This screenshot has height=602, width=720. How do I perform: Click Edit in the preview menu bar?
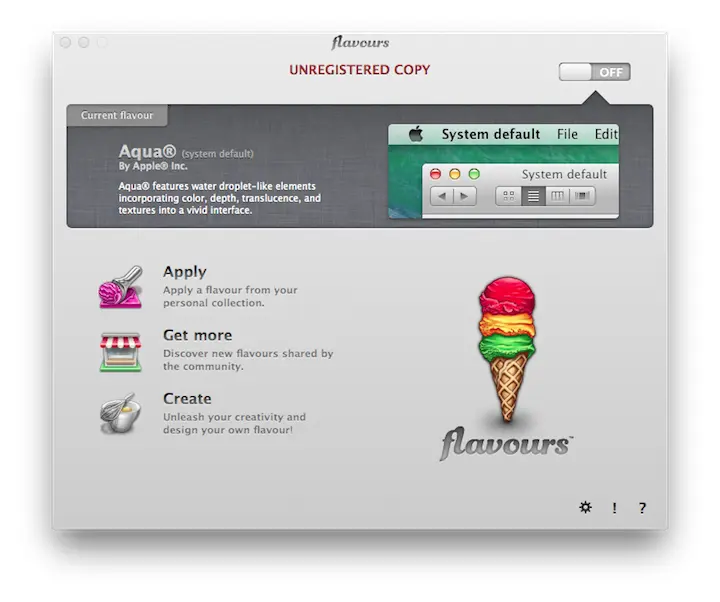(x=606, y=134)
